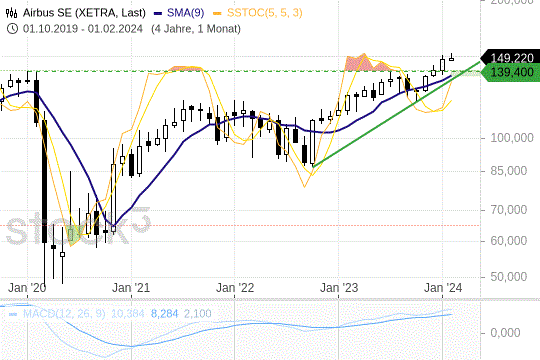Viewport: 540px width, 360px height.
Task: Click the MACD signal value 8,284
Action: [165, 313]
